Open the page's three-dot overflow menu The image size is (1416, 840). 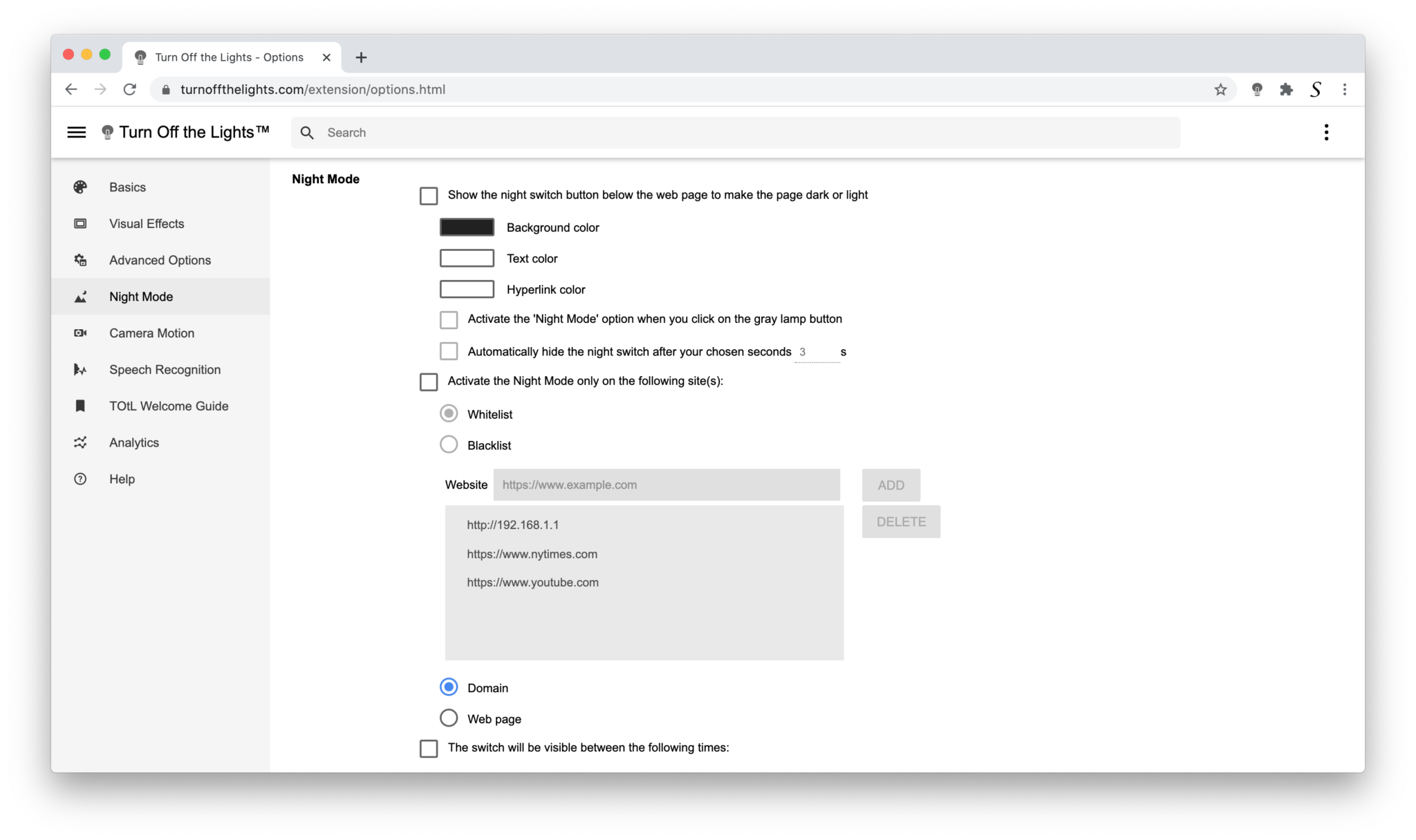click(1326, 132)
